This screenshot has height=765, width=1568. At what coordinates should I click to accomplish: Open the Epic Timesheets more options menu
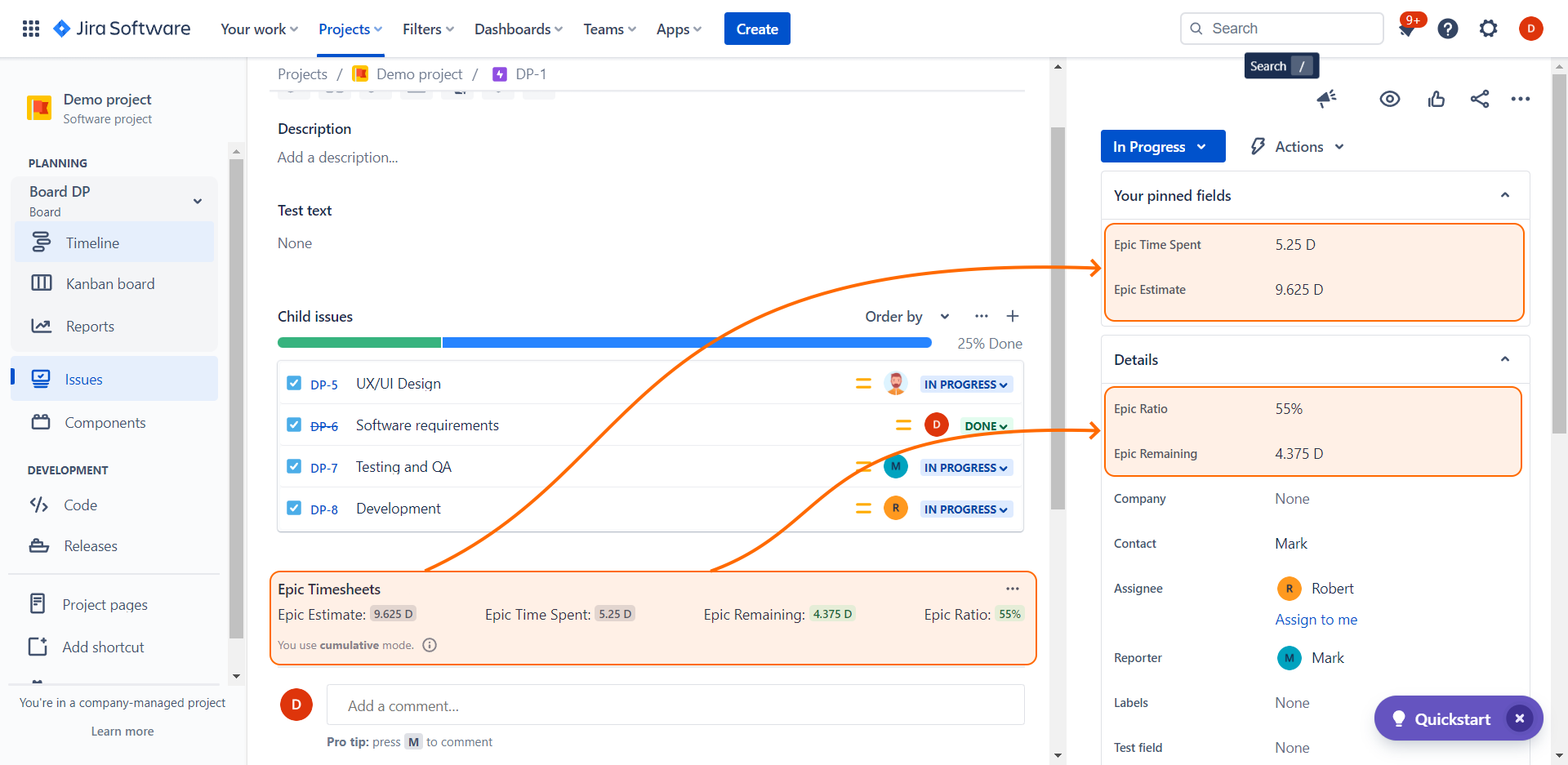tap(1013, 589)
